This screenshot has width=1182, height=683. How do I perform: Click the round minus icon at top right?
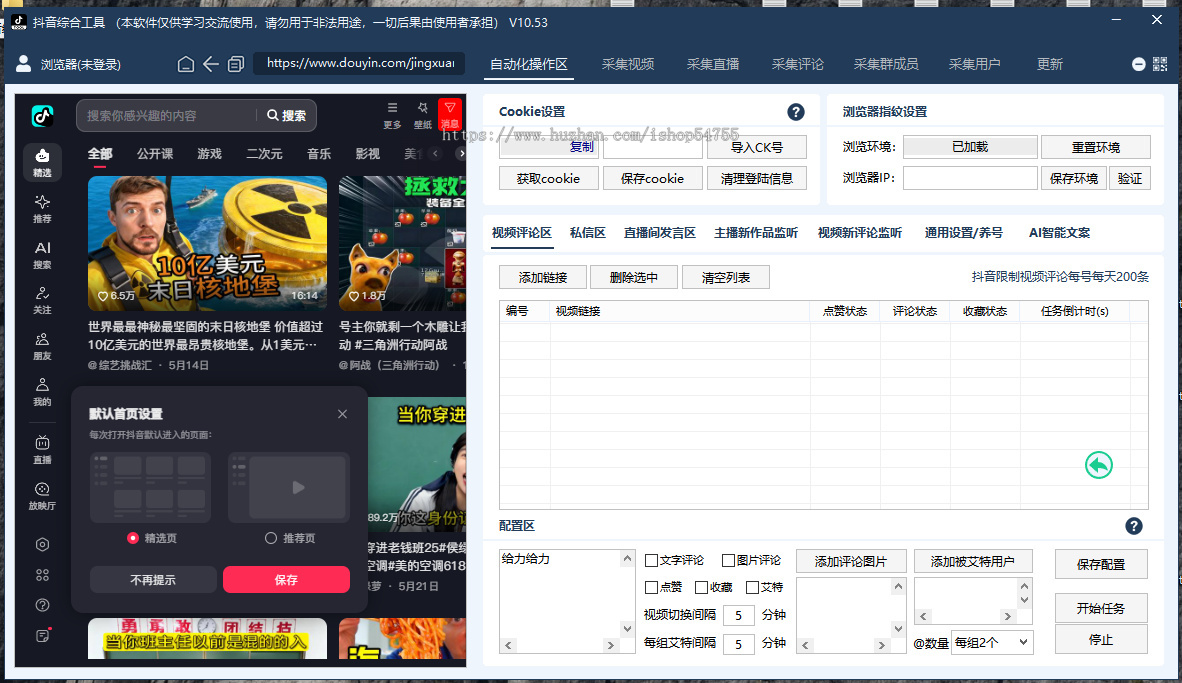(1139, 64)
